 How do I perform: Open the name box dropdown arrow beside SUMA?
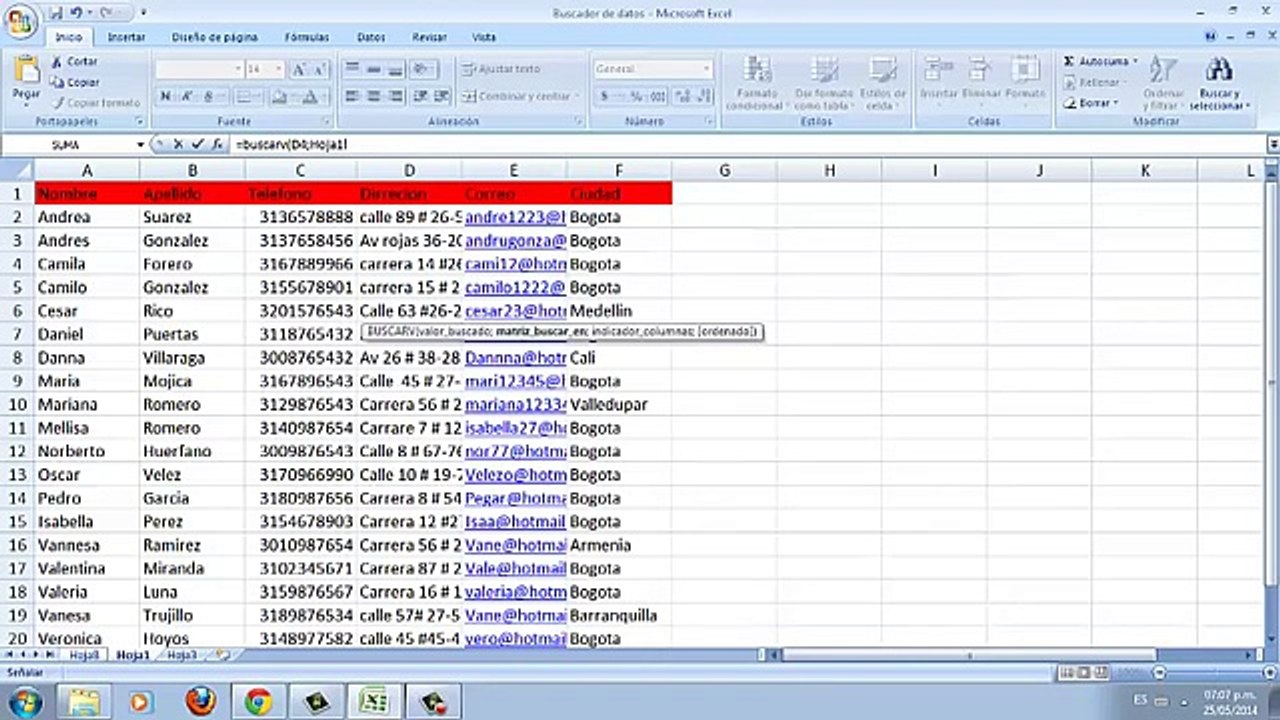(140, 144)
